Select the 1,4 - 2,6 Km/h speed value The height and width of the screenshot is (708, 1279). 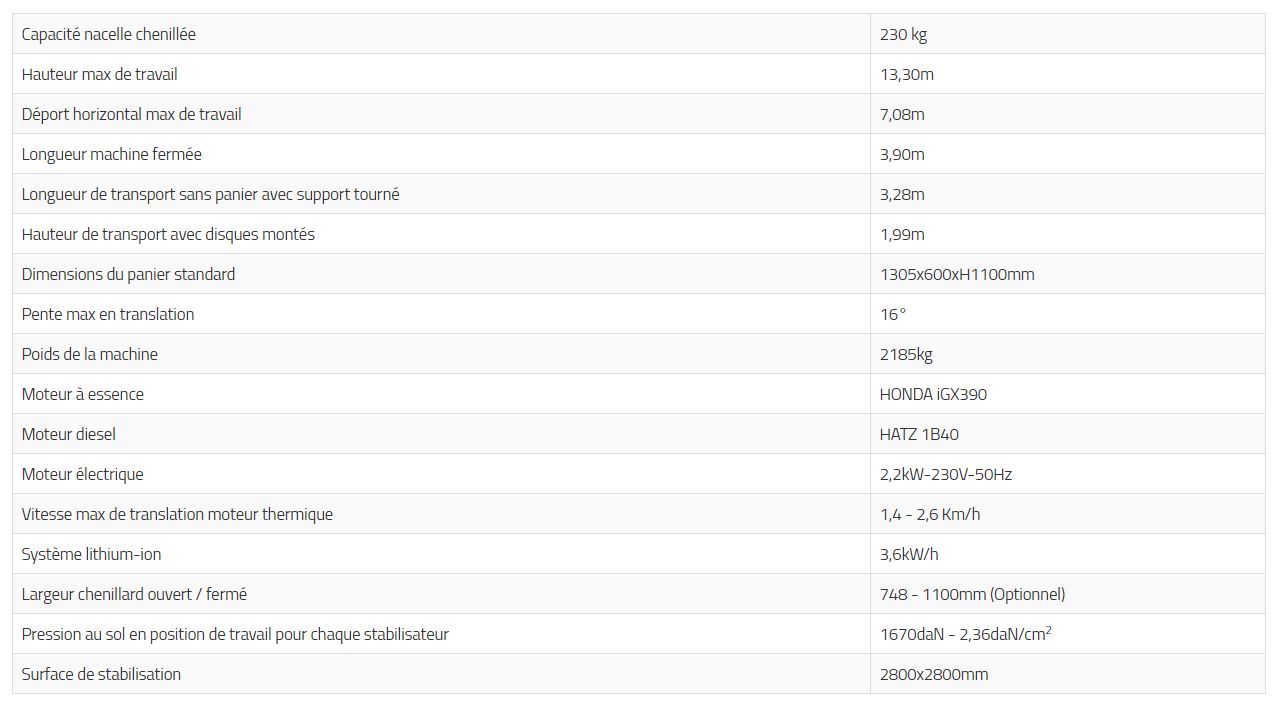pos(930,514)
